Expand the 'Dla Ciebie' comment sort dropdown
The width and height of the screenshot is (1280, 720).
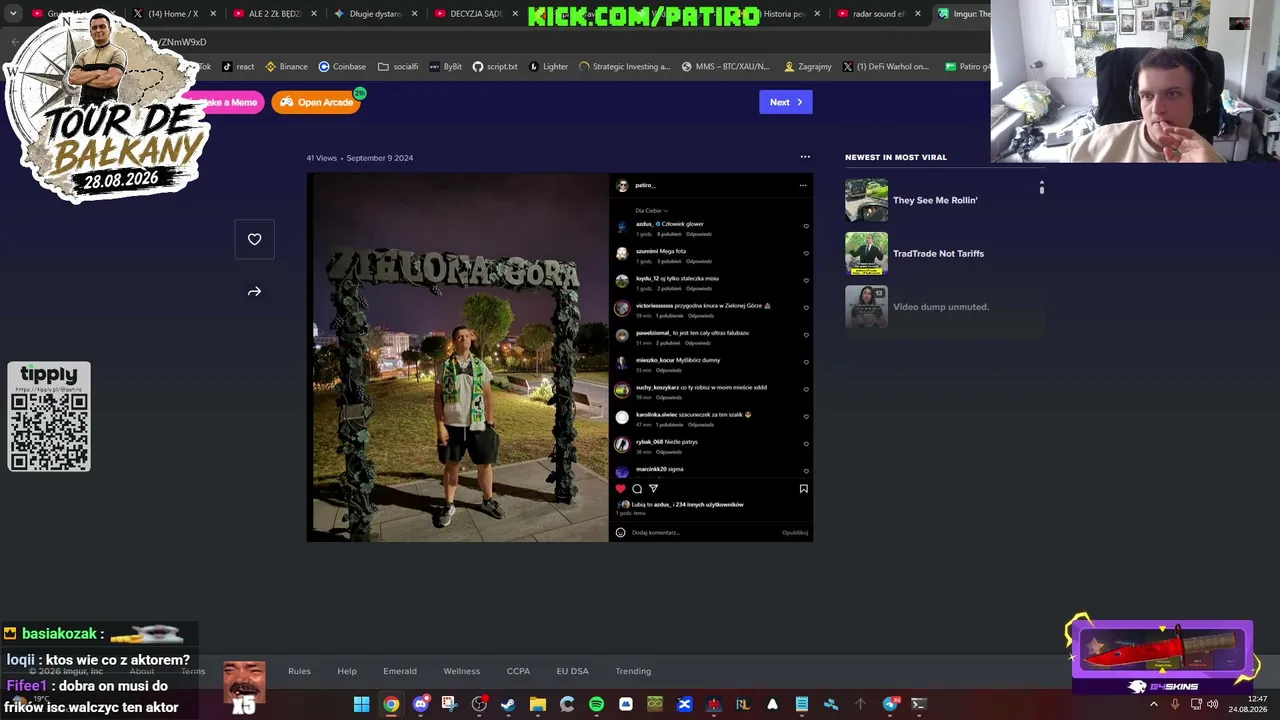tap(652, 211)
